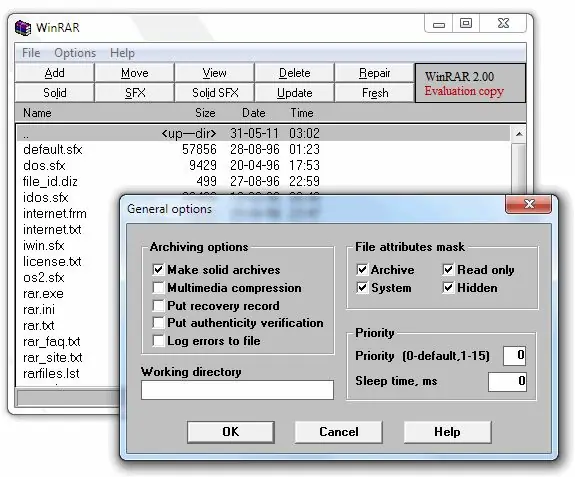This screenshot has width=575, height=477.
Task: Click the Delete toolbar button
Action: 294,73
